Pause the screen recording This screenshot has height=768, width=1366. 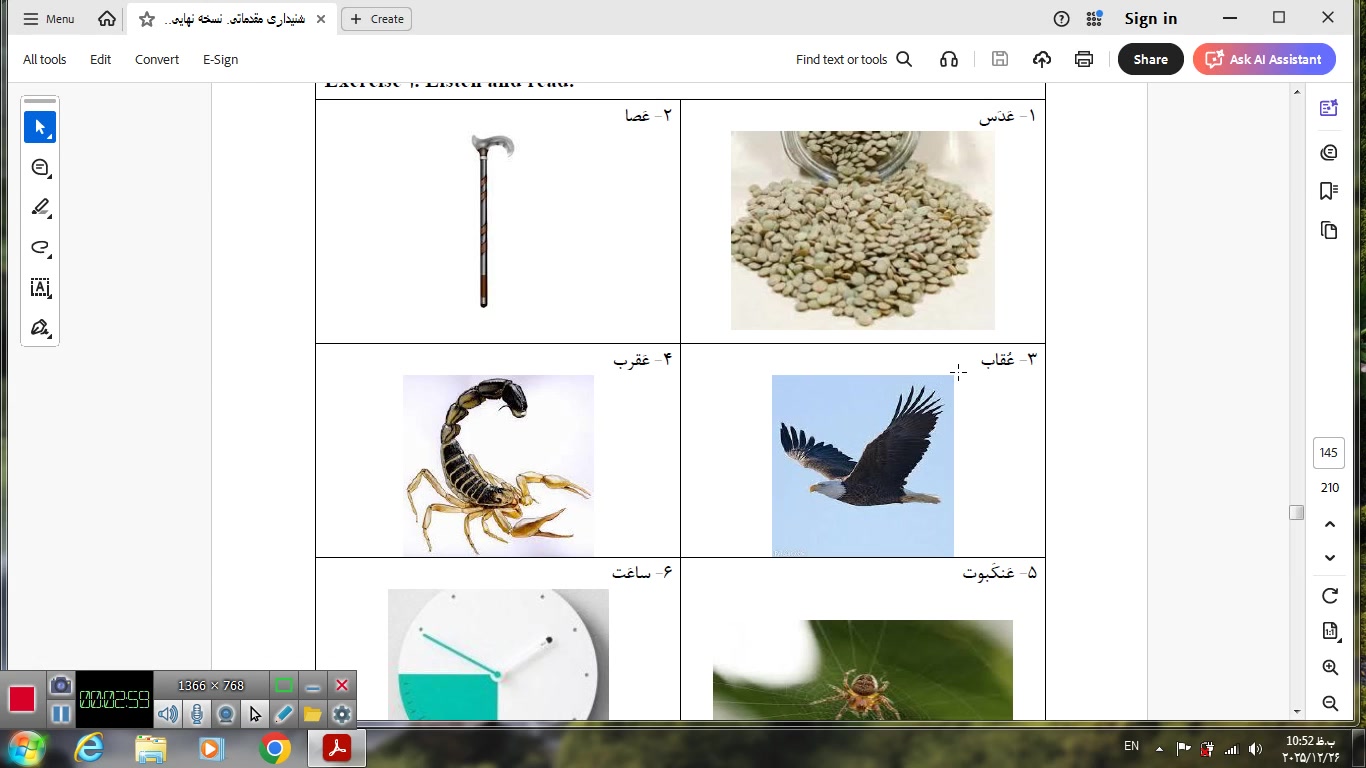[x=60, y=714]
